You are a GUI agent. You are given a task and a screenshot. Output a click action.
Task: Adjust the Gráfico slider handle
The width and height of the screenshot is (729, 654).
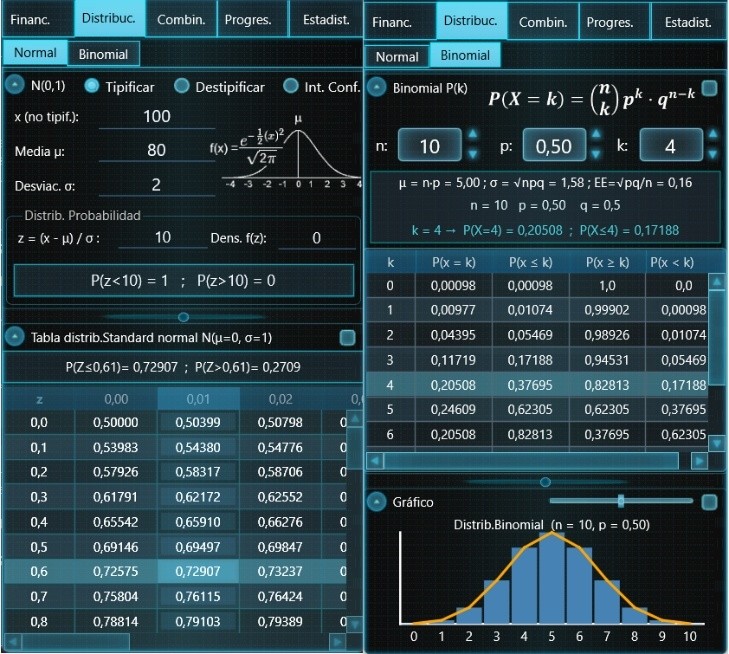coord(621,501)
